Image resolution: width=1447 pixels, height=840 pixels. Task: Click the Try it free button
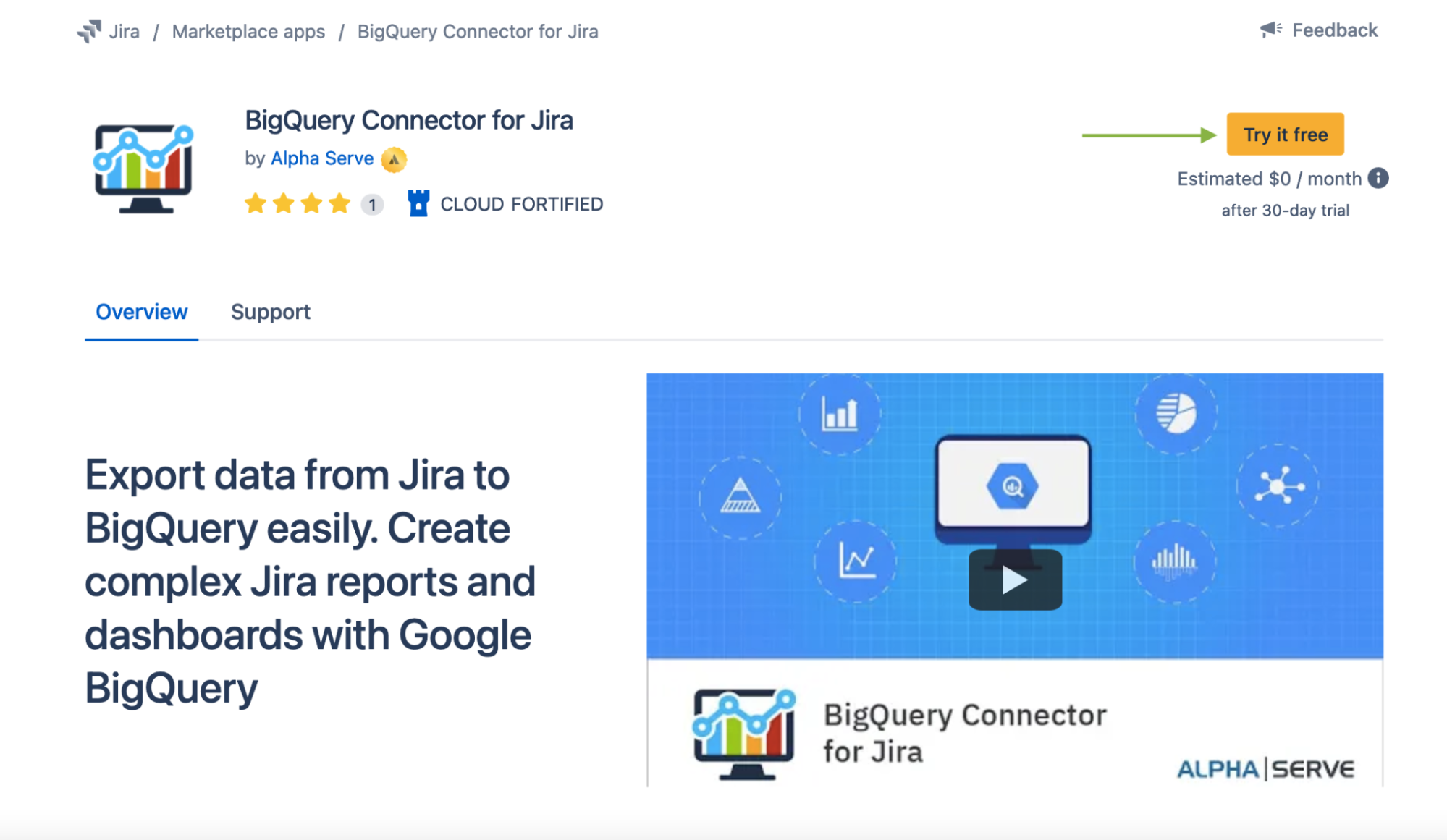(x=1285, y=134)
